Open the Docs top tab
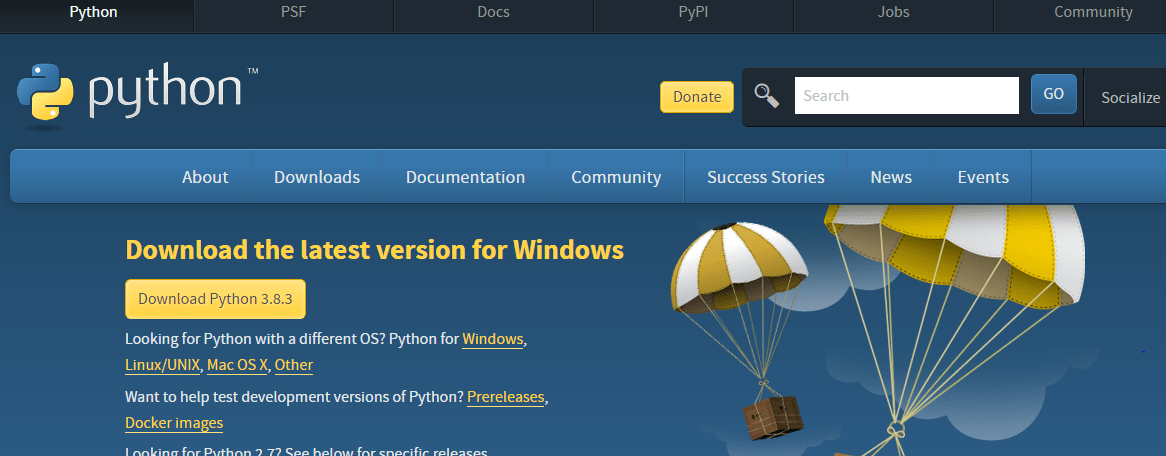This screenshot has width=1166, height=456. (494, 12)
